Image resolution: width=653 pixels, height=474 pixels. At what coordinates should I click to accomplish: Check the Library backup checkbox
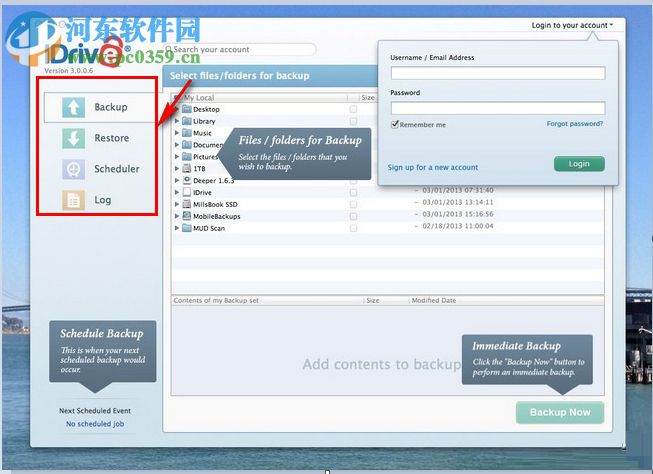pyautogui.click(x=353, y=121)
